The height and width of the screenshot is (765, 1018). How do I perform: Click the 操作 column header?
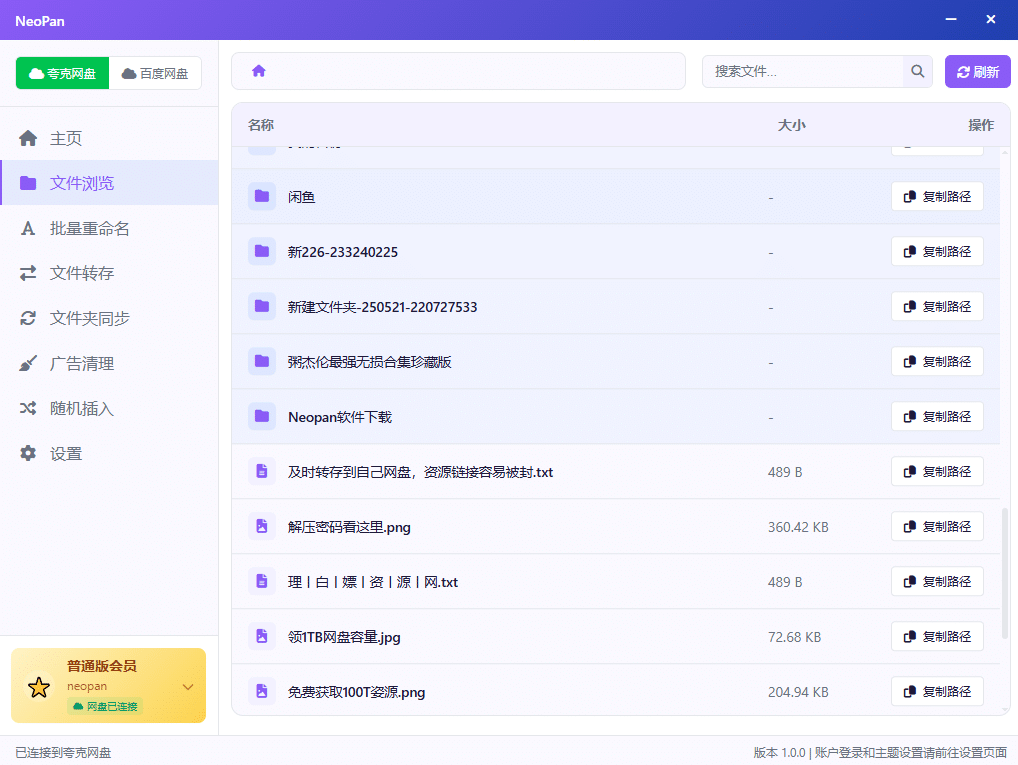(x=980, y=125)
